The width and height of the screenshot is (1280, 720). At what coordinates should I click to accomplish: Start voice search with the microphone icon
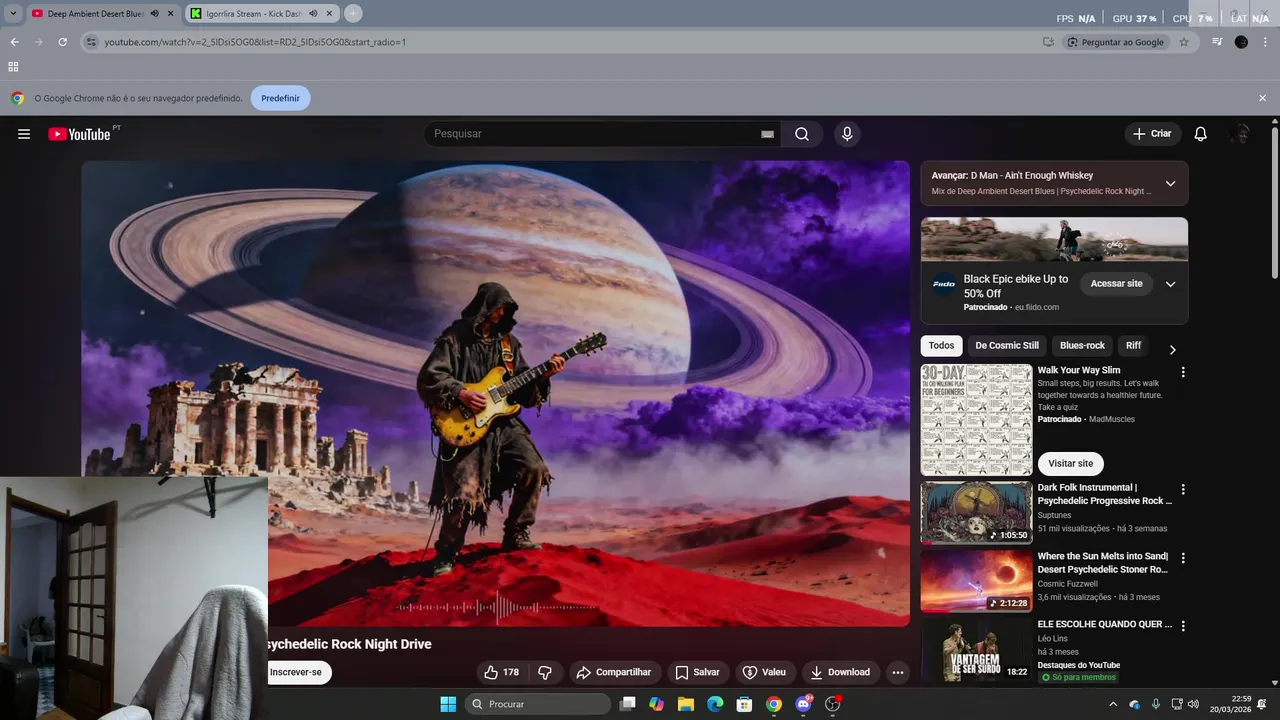pyautogui.click(x=847, y=134)
